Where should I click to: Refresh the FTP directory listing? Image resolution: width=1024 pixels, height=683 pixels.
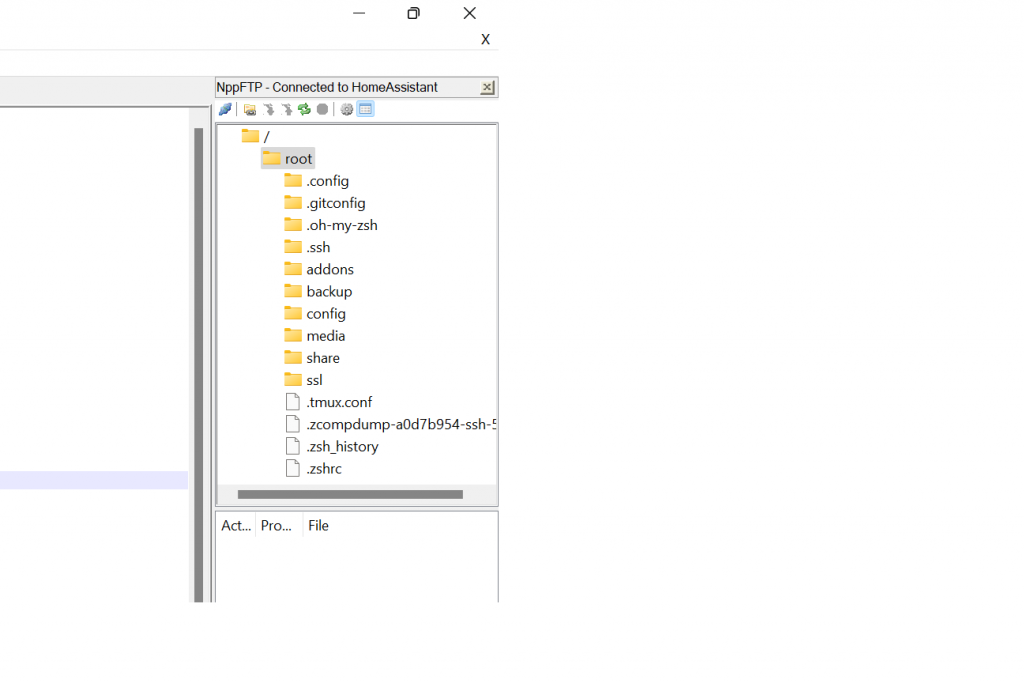tap(304, 109)
